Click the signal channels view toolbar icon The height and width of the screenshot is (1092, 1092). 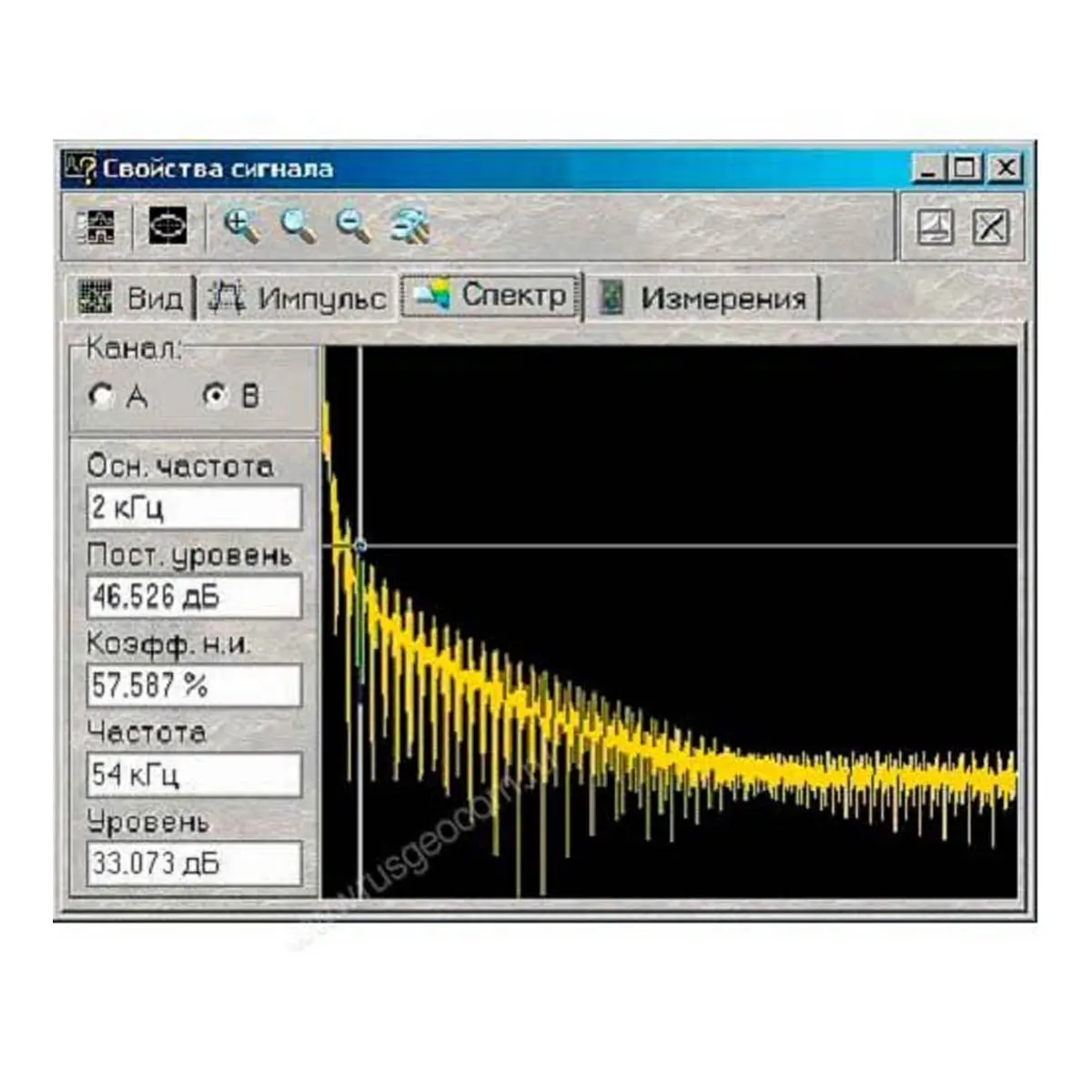coord(96,226)
